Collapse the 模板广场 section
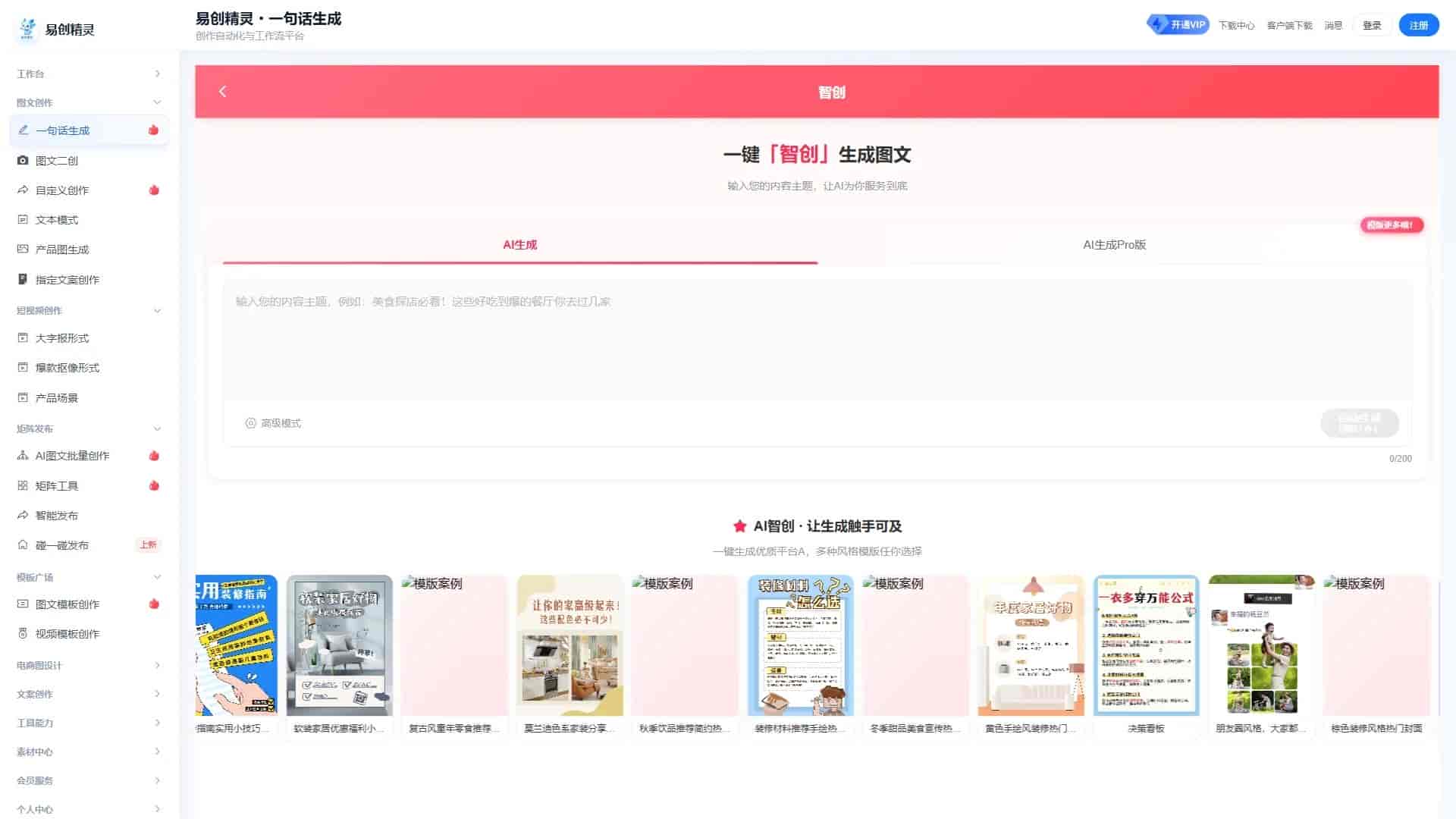The height and width of the screenshot is (819, 1456). [x=89, y=577]
